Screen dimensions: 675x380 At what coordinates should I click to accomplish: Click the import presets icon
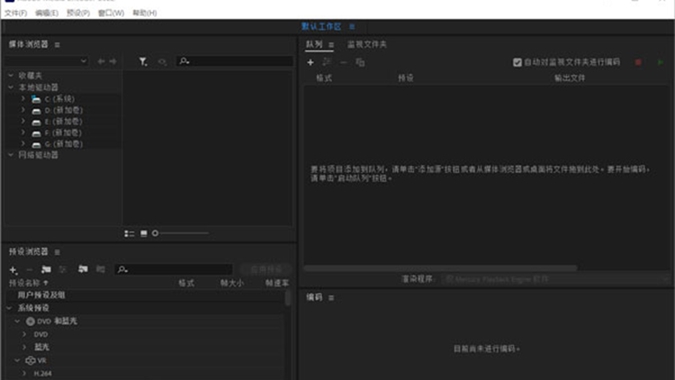(x=83, y=269)
